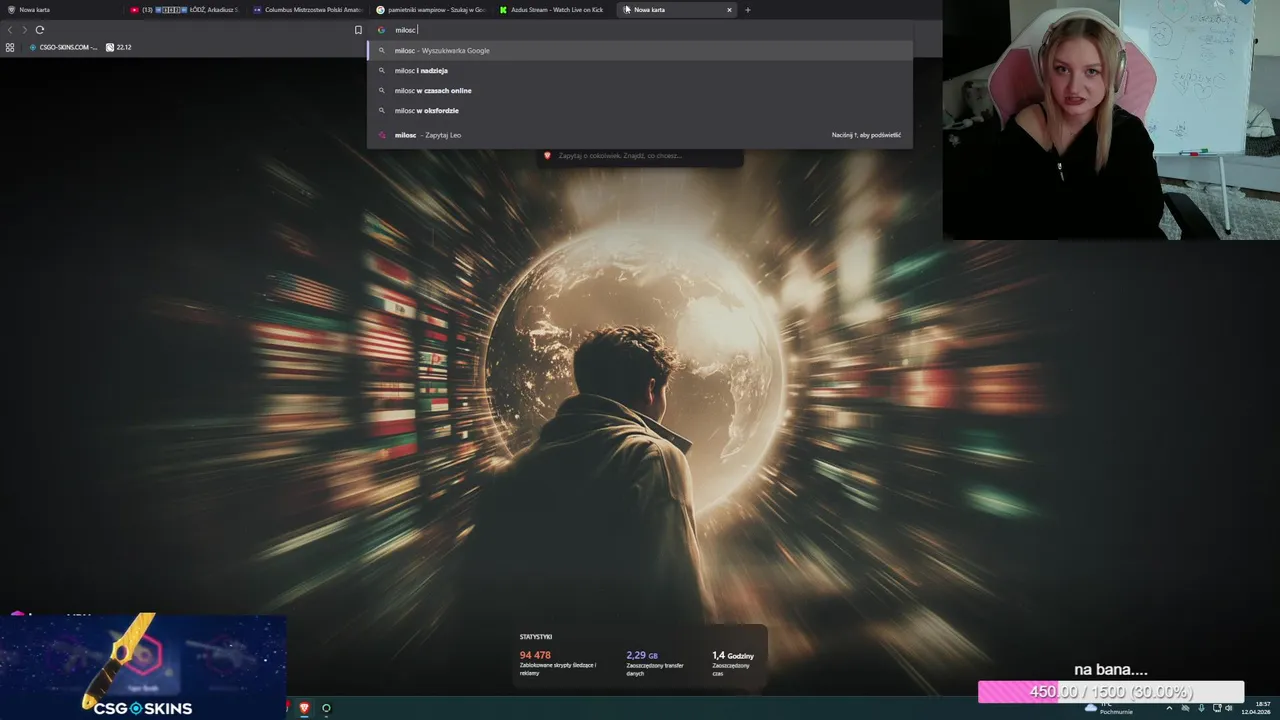Select suggestion milosc i nadzieja

coord(640,70)
